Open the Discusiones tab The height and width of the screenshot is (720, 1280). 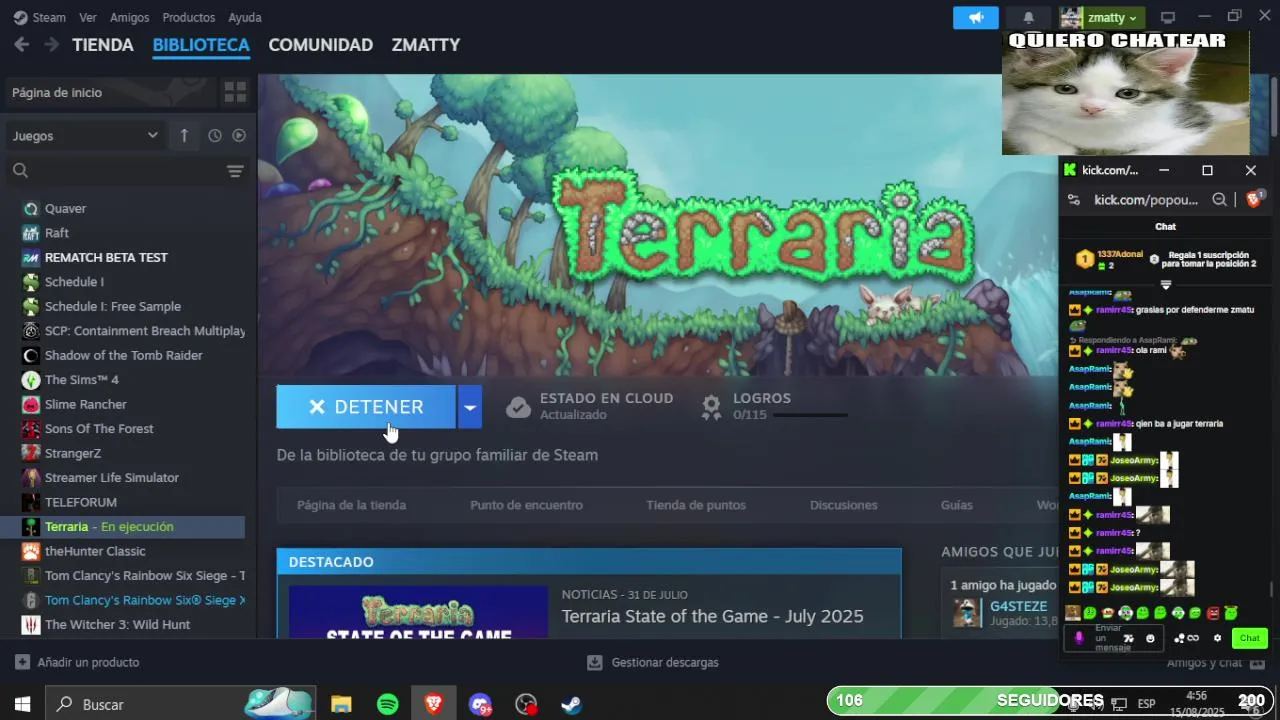pyautogui.click(x=844, y=505)
